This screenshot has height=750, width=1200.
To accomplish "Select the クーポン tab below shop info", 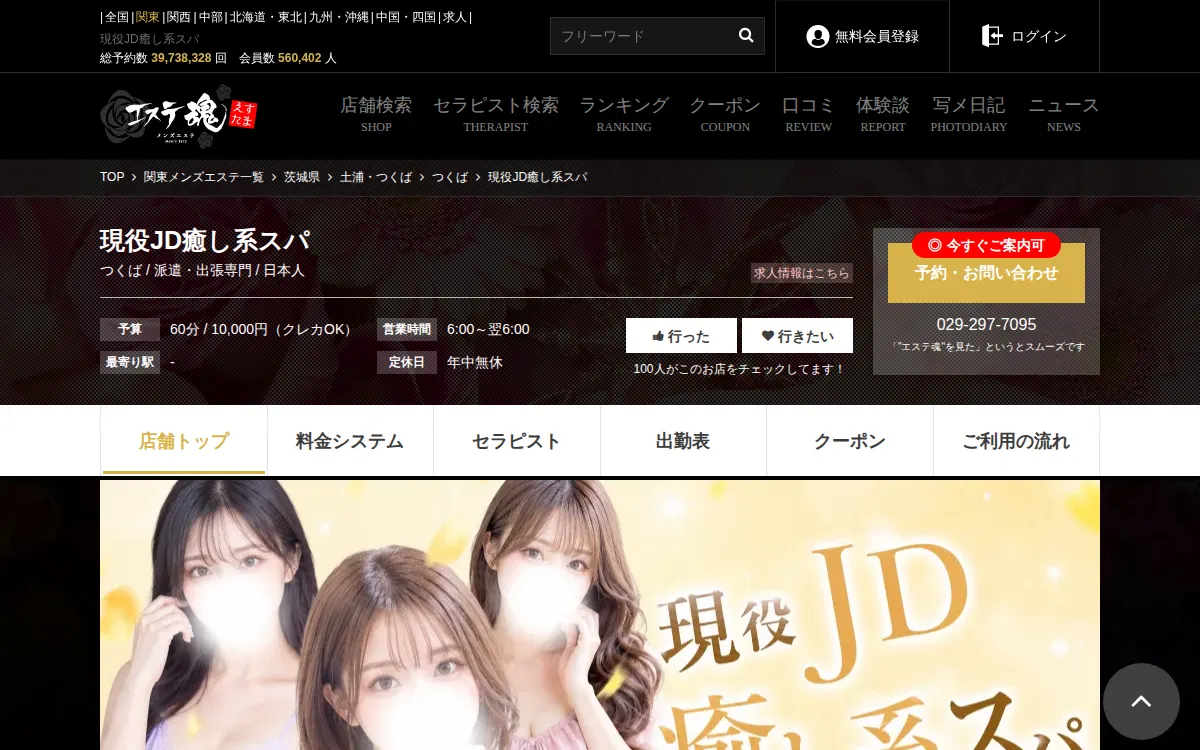I will (x=850, y=441).
